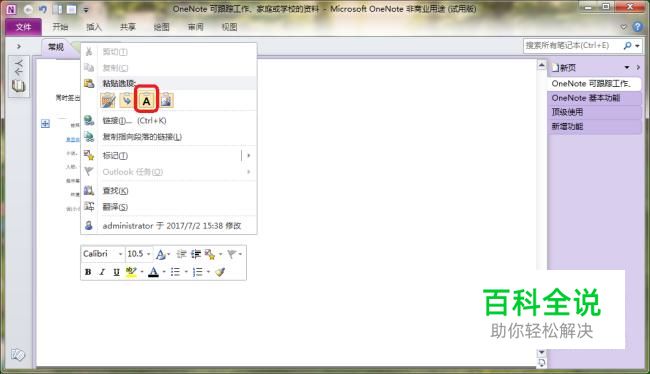Click the Outlook task flag icon in mini toolbar
Viewport: 650px width, 374px height.
(x=231, y=254)
